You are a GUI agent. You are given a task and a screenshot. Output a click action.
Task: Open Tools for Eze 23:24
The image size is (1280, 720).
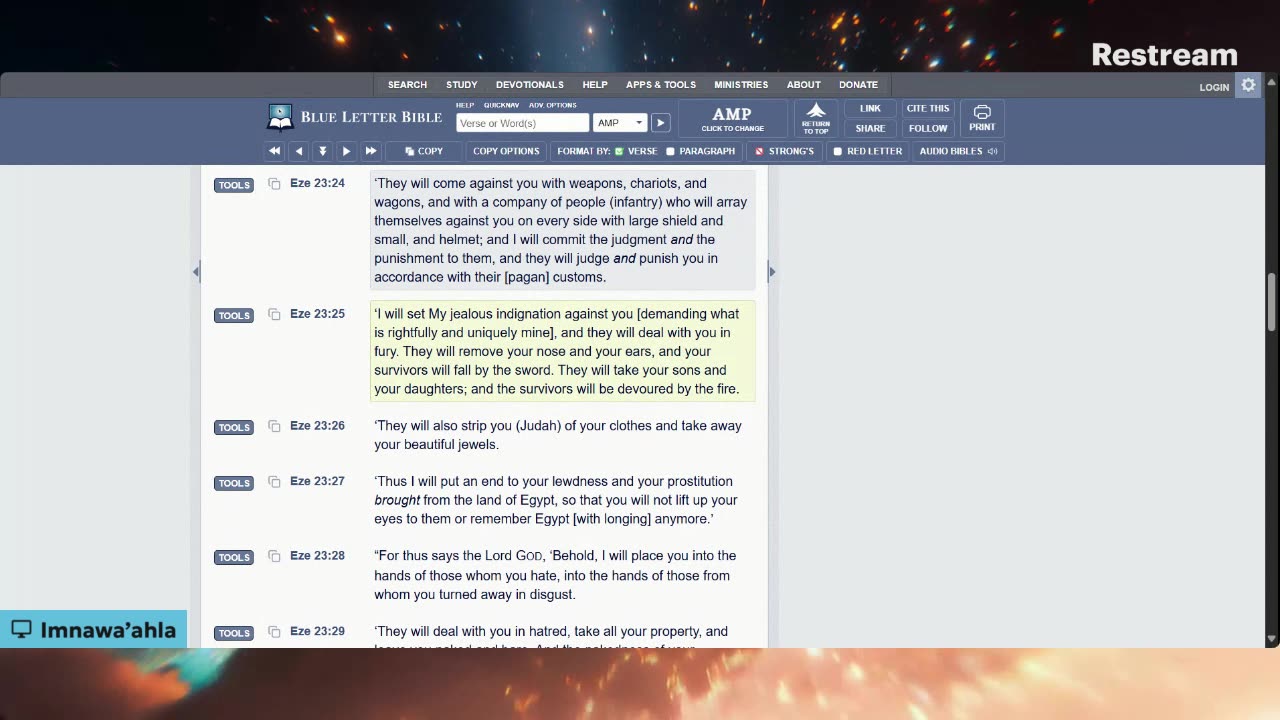click(x=234, y=185)
